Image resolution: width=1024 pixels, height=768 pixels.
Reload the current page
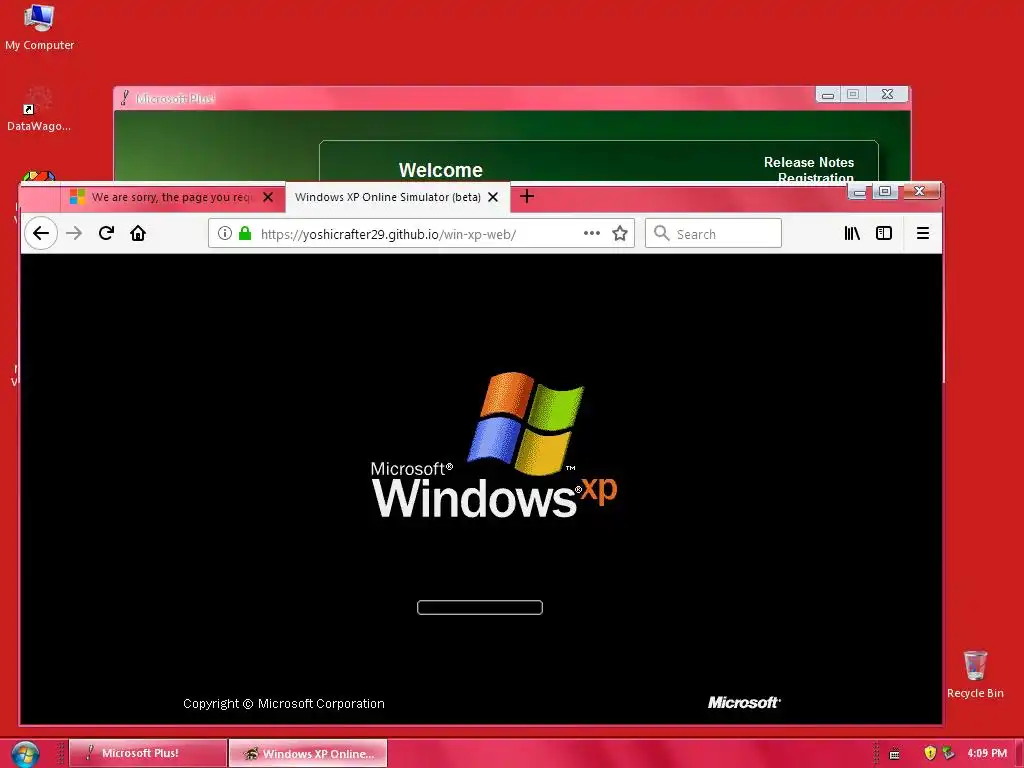click(106, 233)
